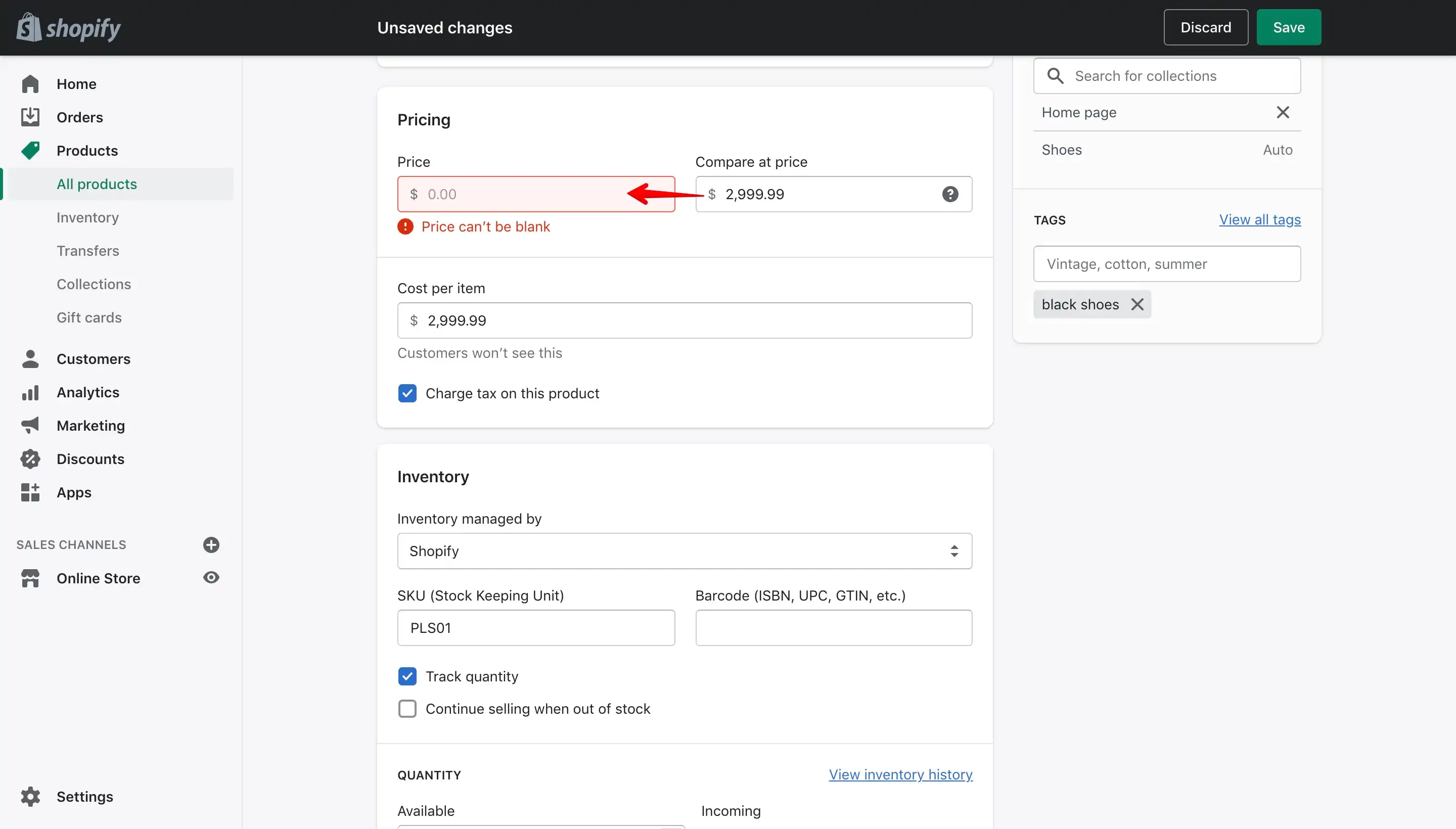1456x829 pixels.
Task: Click the Shopify logo icon
Action: tap(29, 27)
